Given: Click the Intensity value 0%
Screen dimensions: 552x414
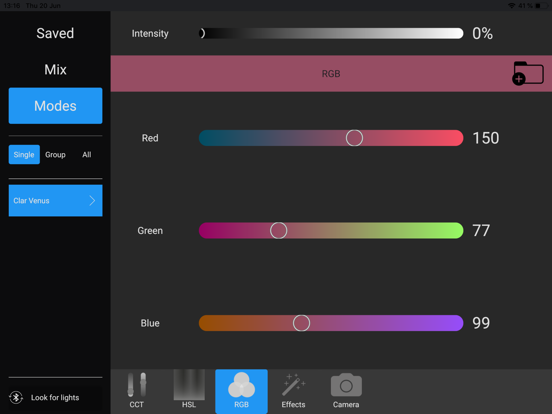Looking at the screenshot, I should 482,33.
